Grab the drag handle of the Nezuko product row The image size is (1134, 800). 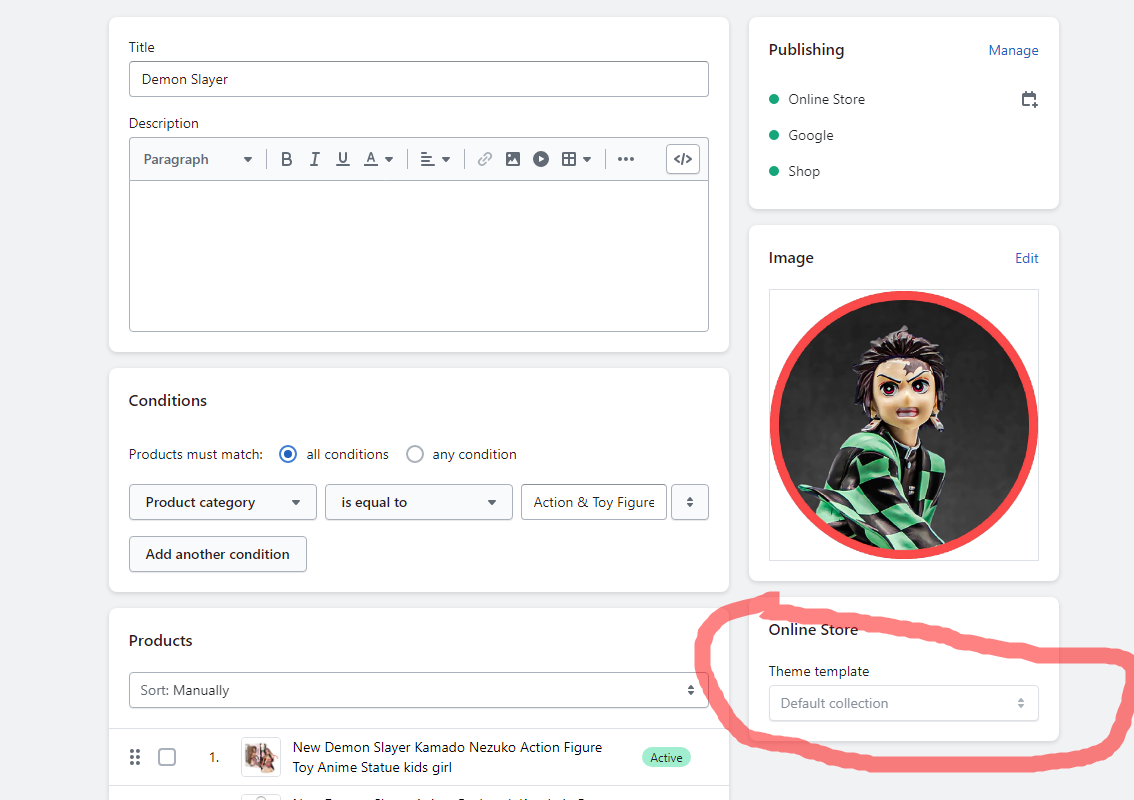pyautogui.click(x=135, y=757)
